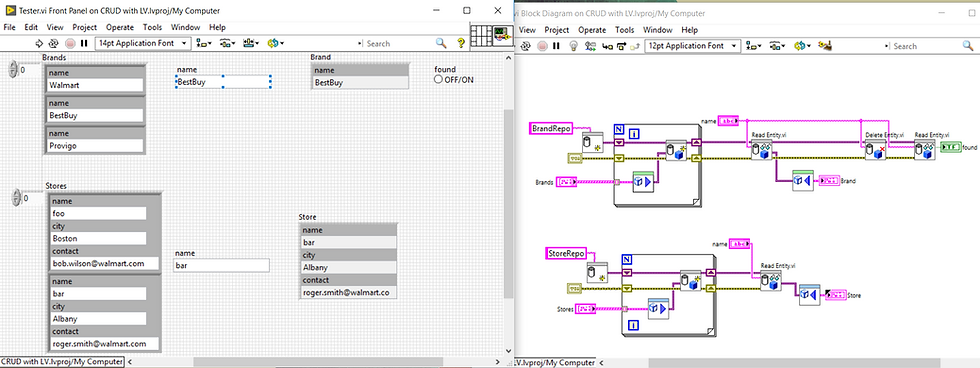
Task: Click magnifier search icon in Block Diagram
Action: 968,45
